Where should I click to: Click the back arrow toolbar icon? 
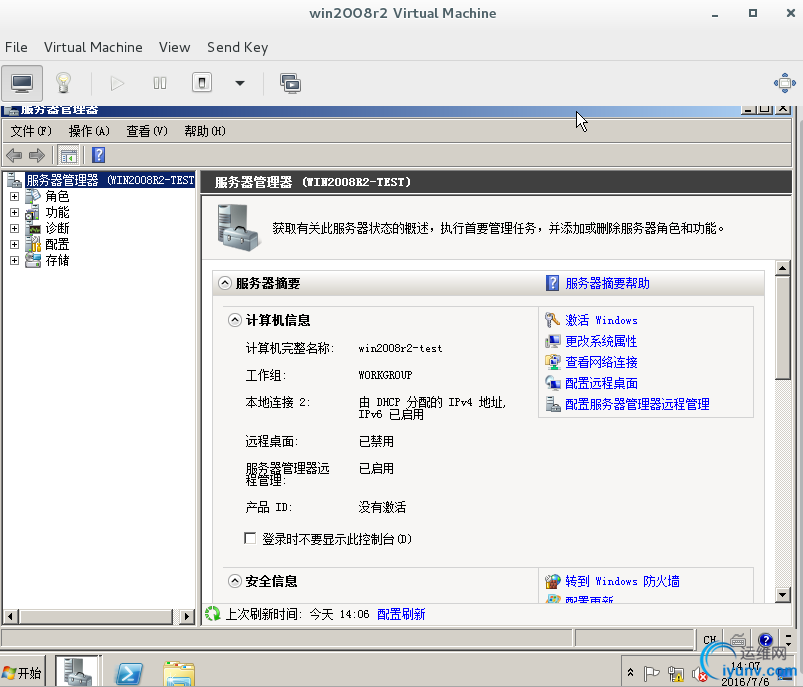pyautogui.click(x=14, y=155)
